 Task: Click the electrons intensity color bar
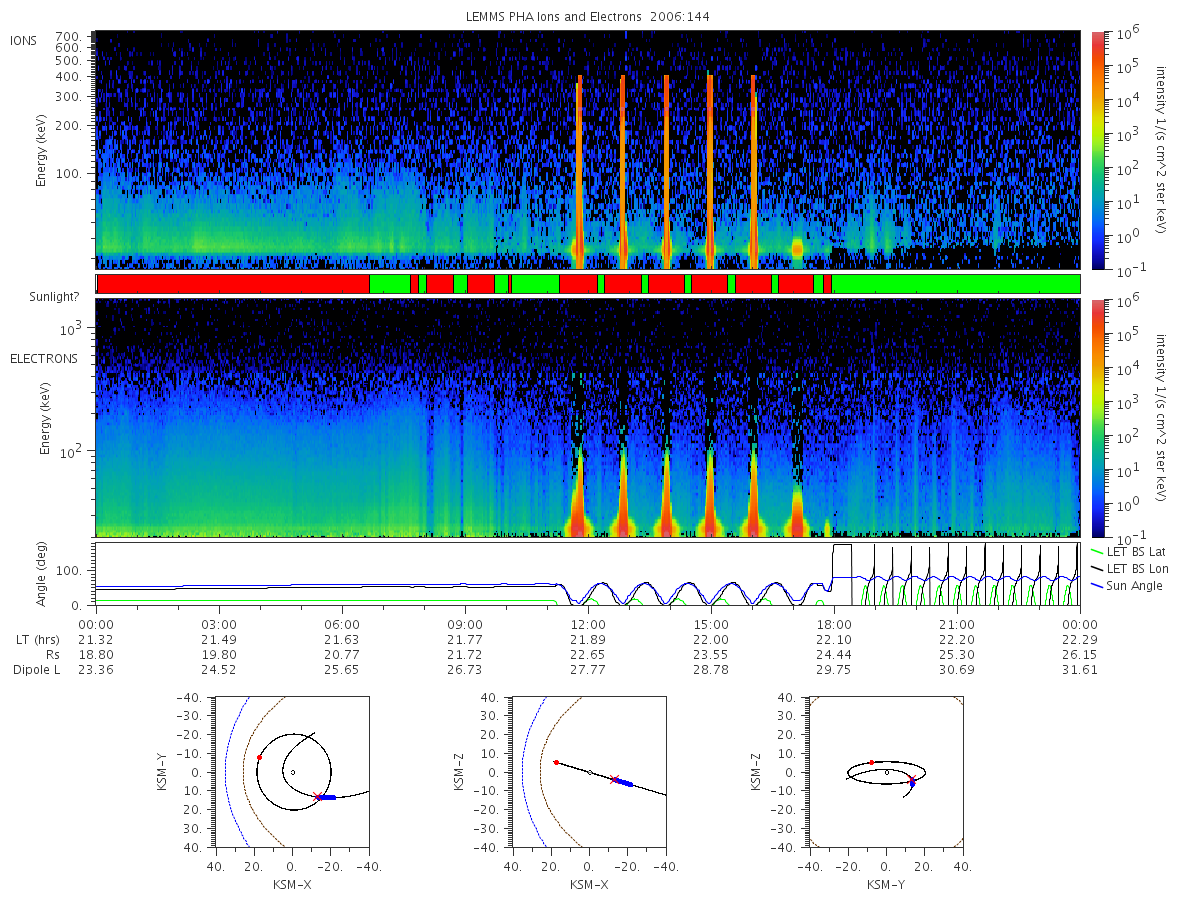(x=1097, y=417)
